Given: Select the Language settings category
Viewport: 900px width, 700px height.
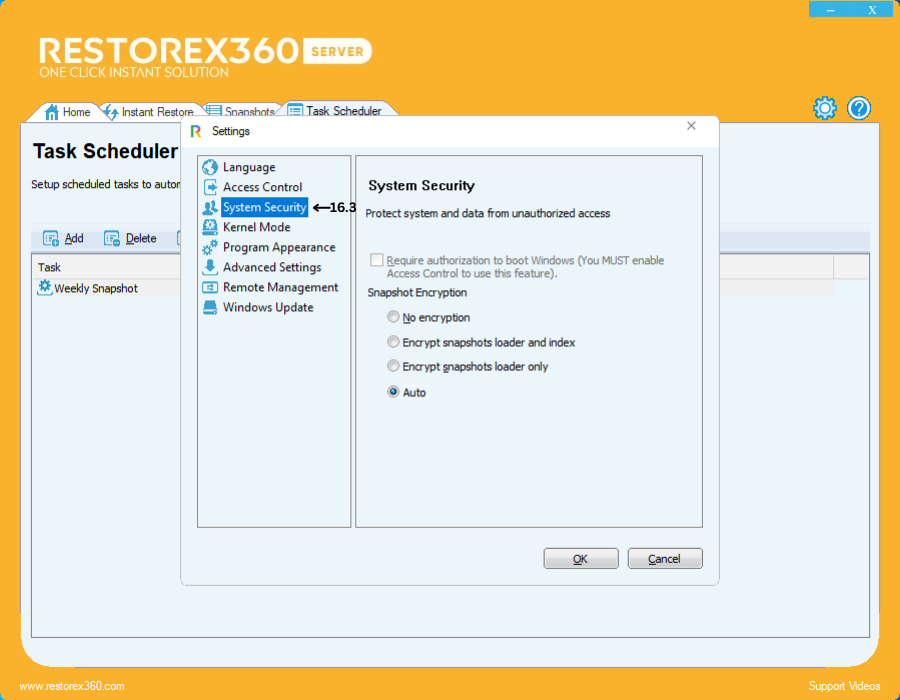Looking at the screenshot, I should [249, 167].
